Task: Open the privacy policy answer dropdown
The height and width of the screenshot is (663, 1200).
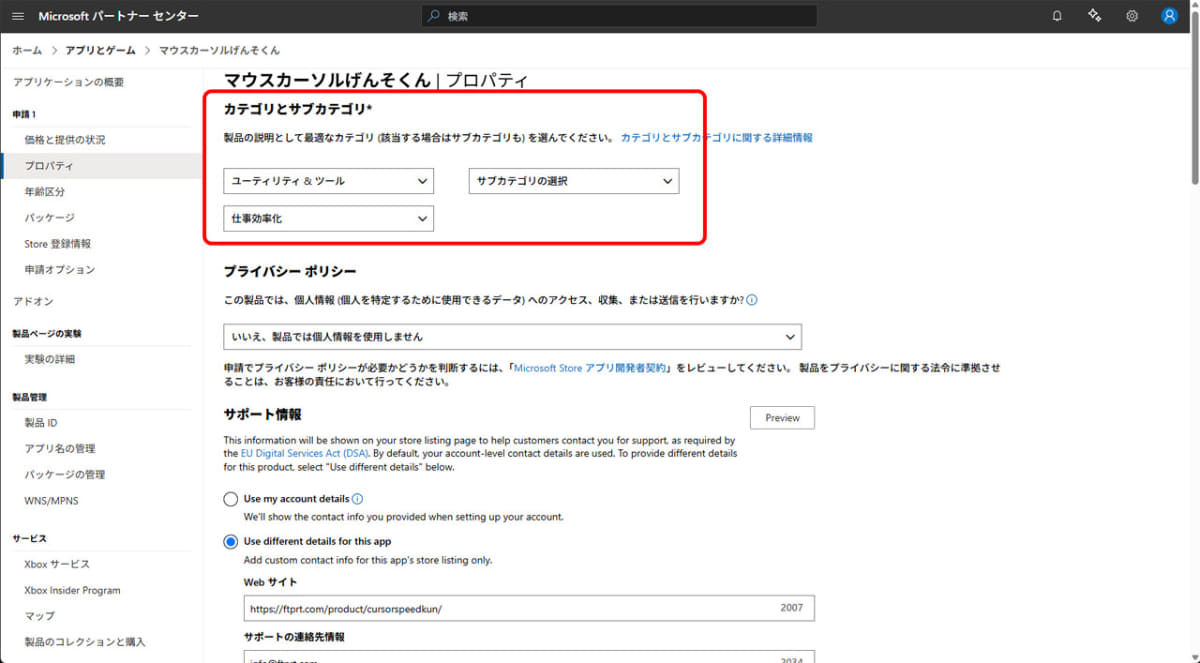Action: [x=512, y=336]
